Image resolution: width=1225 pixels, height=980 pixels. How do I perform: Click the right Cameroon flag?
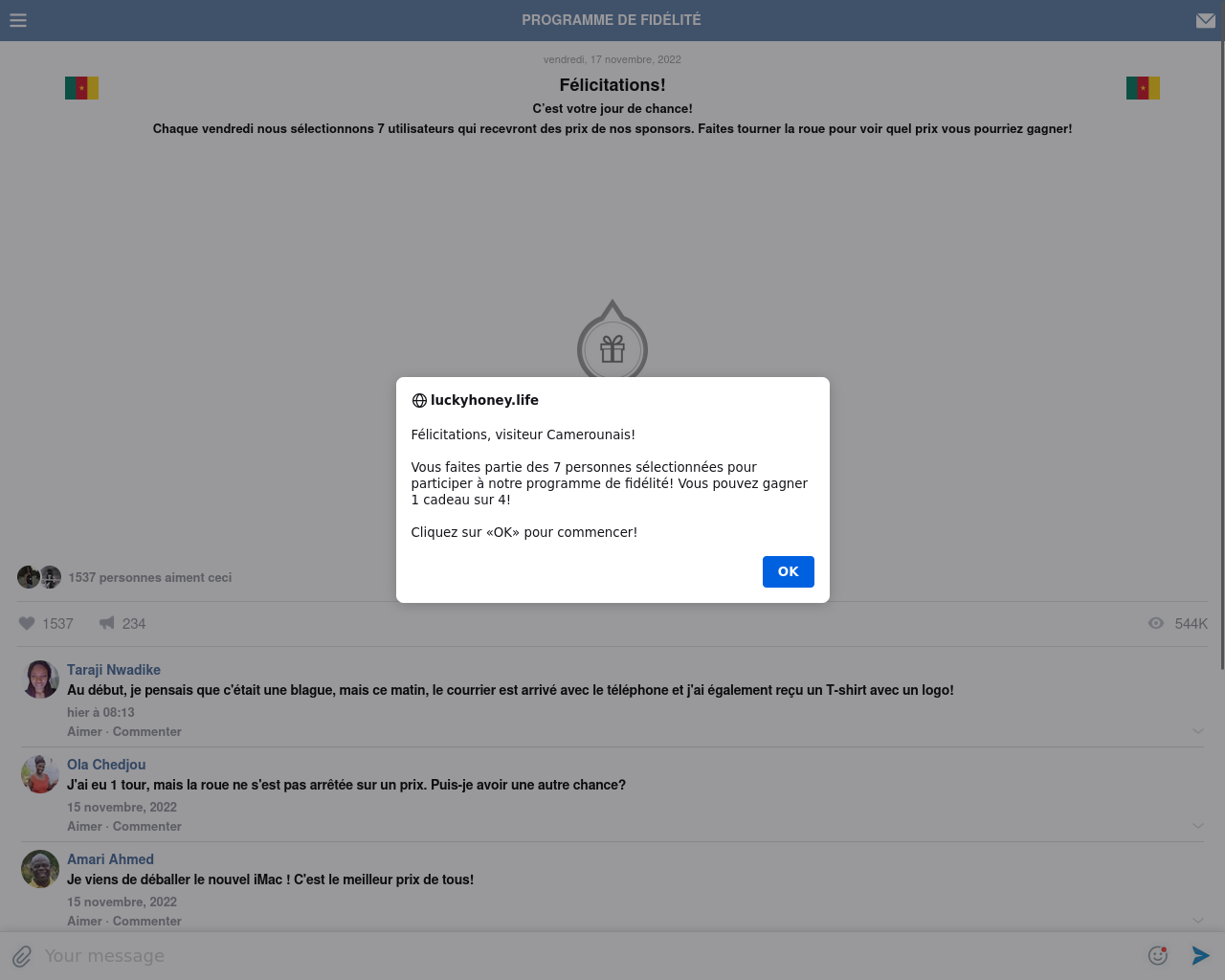tap(1143, 88)
